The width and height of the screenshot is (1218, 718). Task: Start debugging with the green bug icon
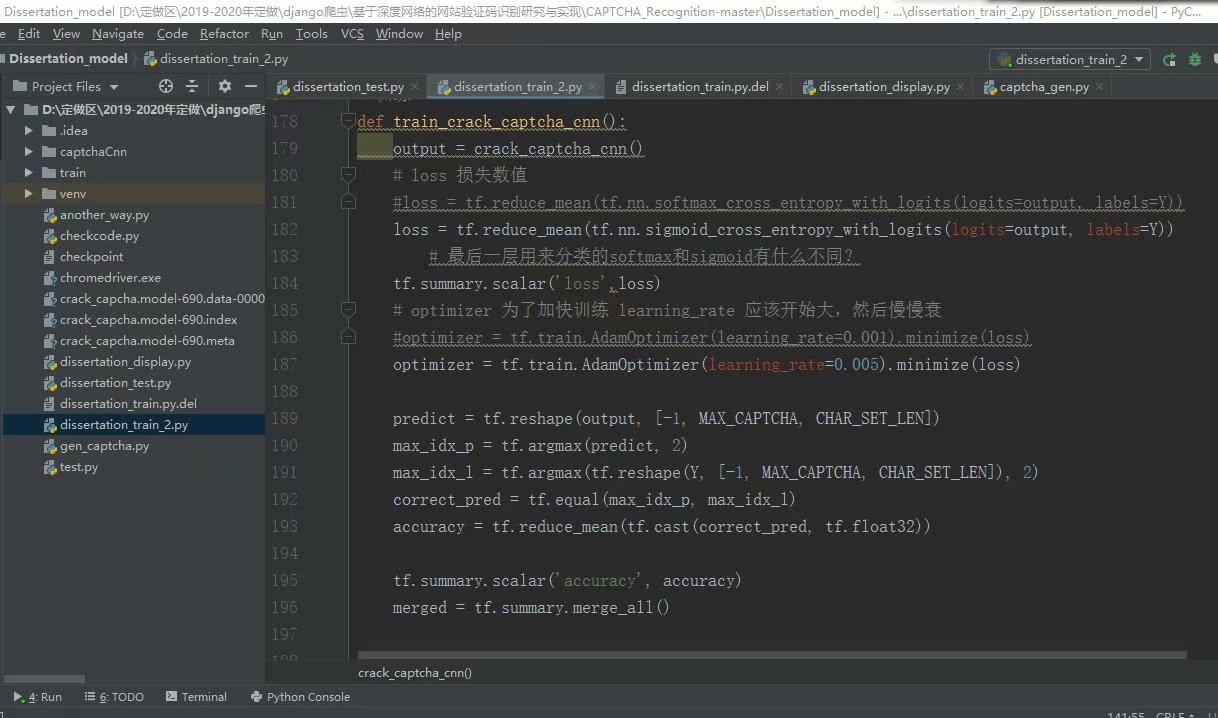[x=1194, y=60]
